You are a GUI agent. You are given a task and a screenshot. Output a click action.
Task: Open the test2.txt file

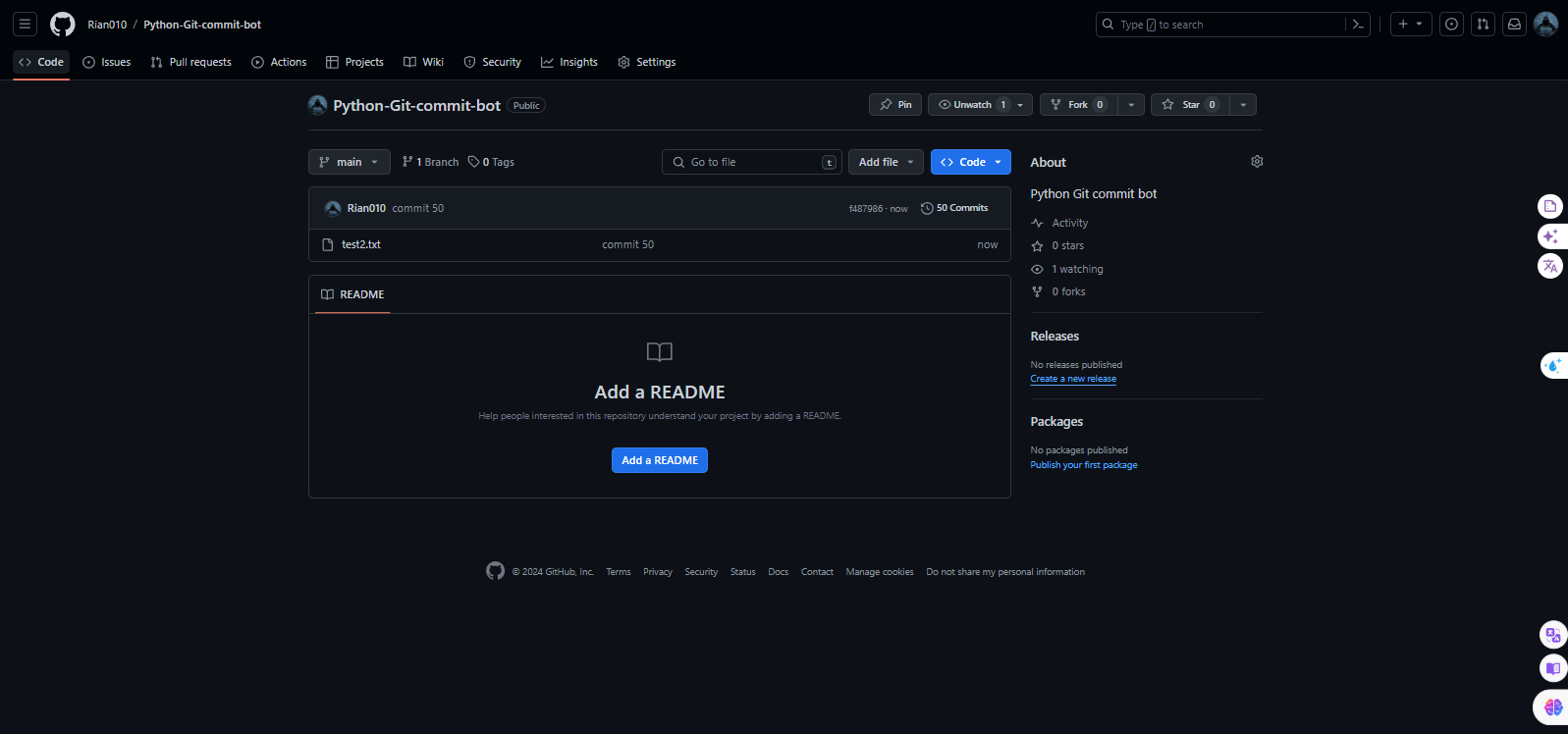coord(361,244)
